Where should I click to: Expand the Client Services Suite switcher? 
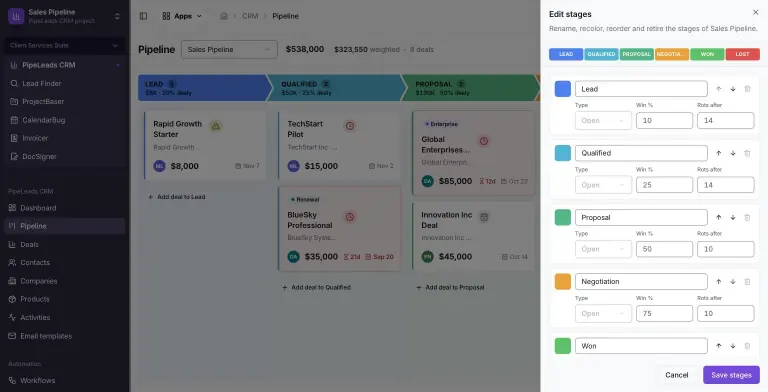(x=64, y=46)
